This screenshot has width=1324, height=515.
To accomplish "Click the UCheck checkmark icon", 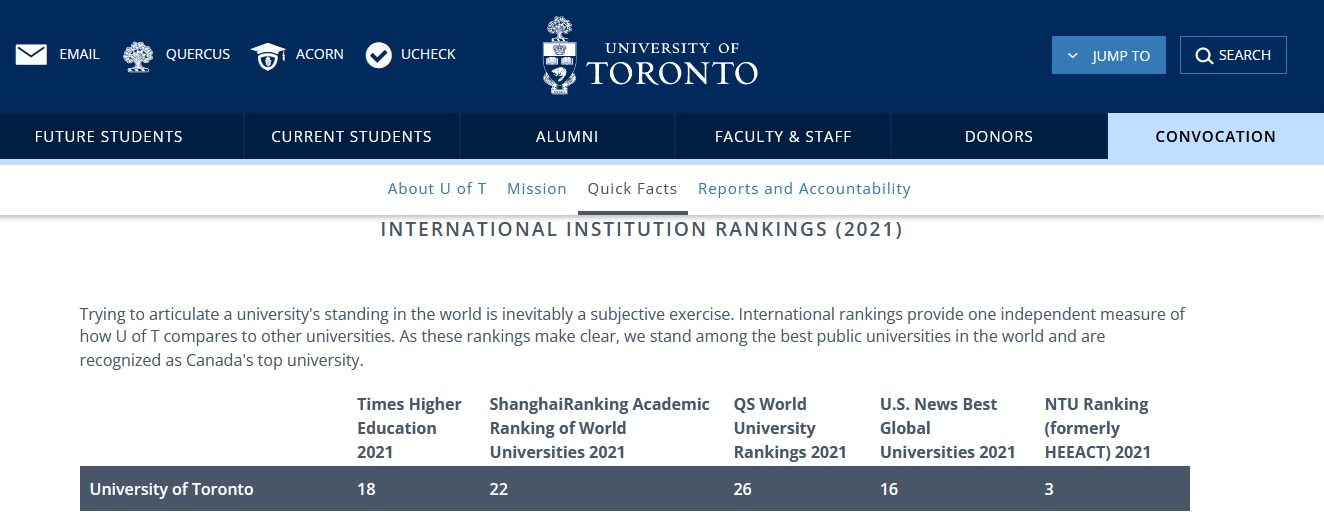I will 378,55.
